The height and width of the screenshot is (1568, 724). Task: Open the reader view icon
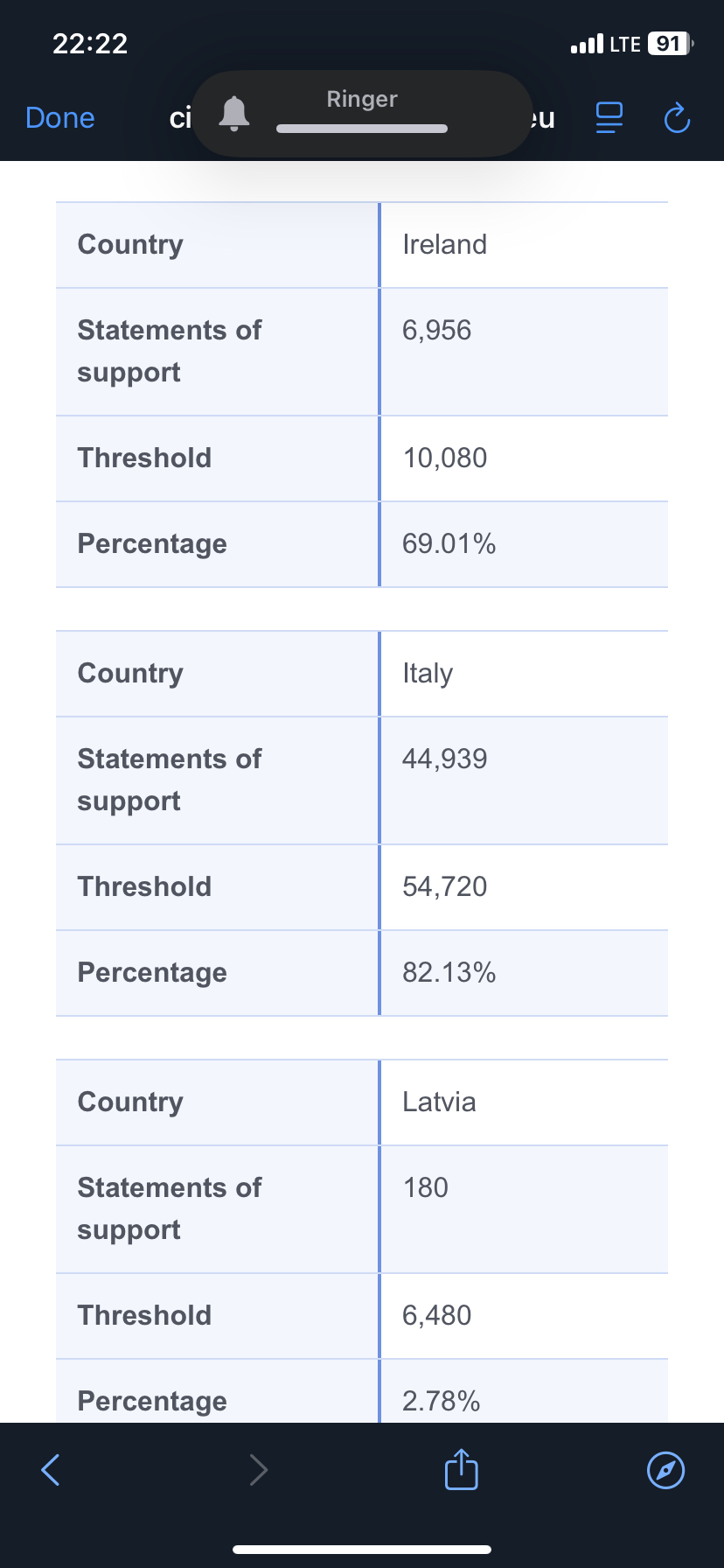pos(609,117)
